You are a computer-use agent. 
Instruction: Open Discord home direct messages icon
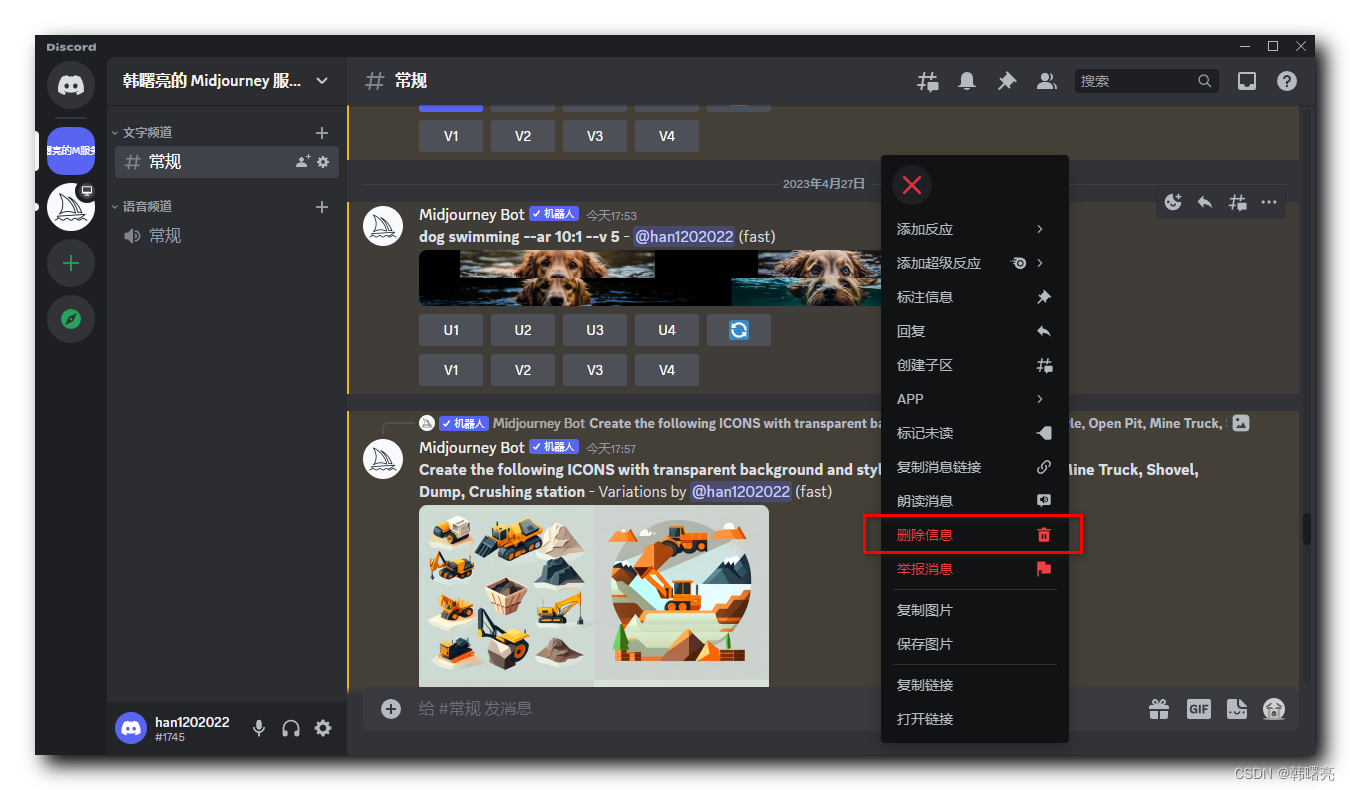click(x=71, y=86)
